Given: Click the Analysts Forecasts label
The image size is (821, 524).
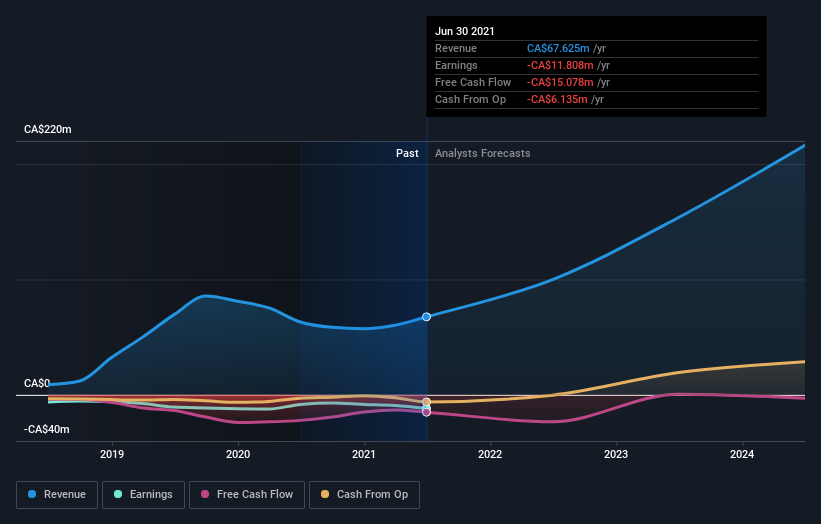Looking at the screenshot, I should pos(483,153).
